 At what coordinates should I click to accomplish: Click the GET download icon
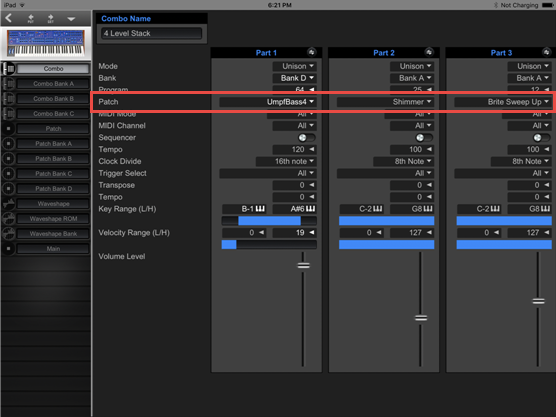pos(50,18)
